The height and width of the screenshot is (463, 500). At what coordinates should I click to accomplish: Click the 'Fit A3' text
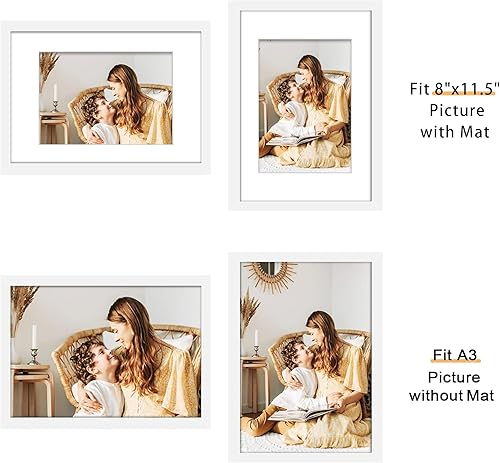pyautogui.click(x=455, y=355)
